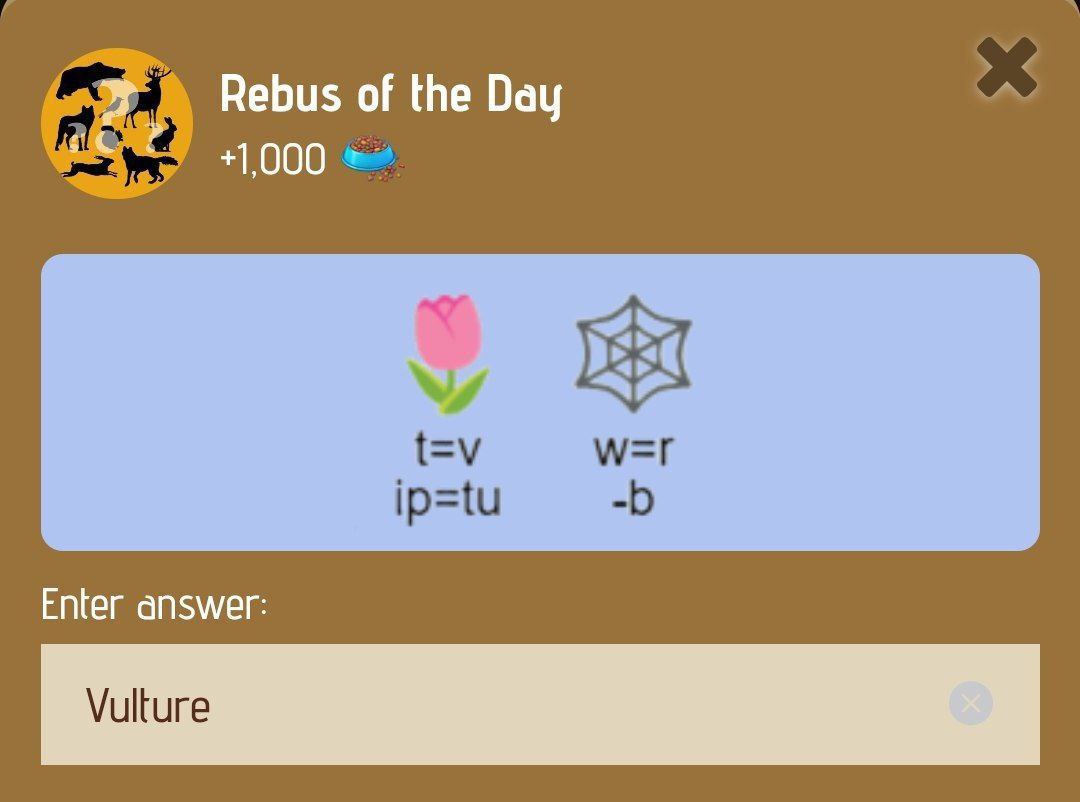The image size is (1080, 802).
Task: Close the Rebus of the Day dialog
Action: click(x=1006, y=67)
